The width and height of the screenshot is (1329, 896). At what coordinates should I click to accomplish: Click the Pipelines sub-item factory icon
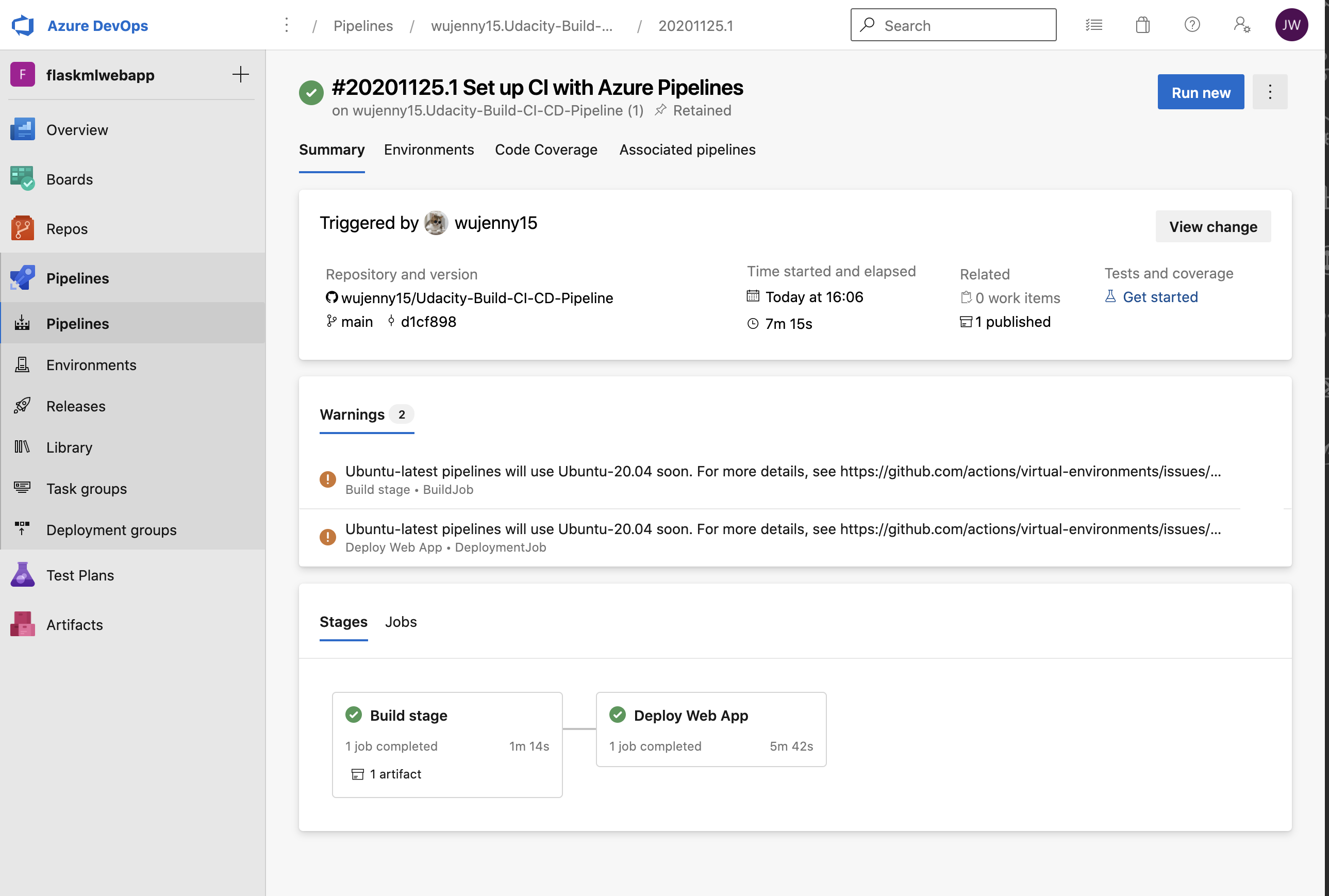pyautogui.click(x=22, y=323)
